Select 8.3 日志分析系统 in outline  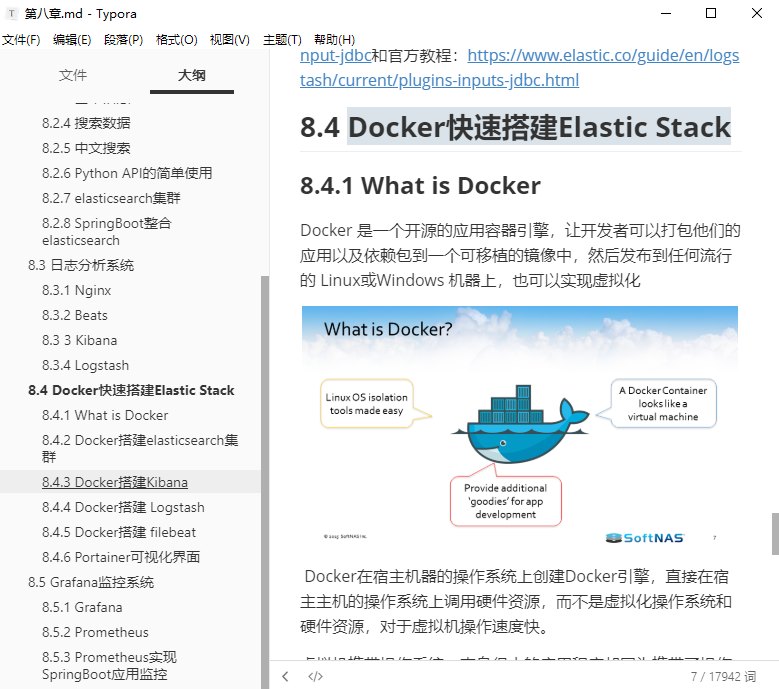[81, 265]
